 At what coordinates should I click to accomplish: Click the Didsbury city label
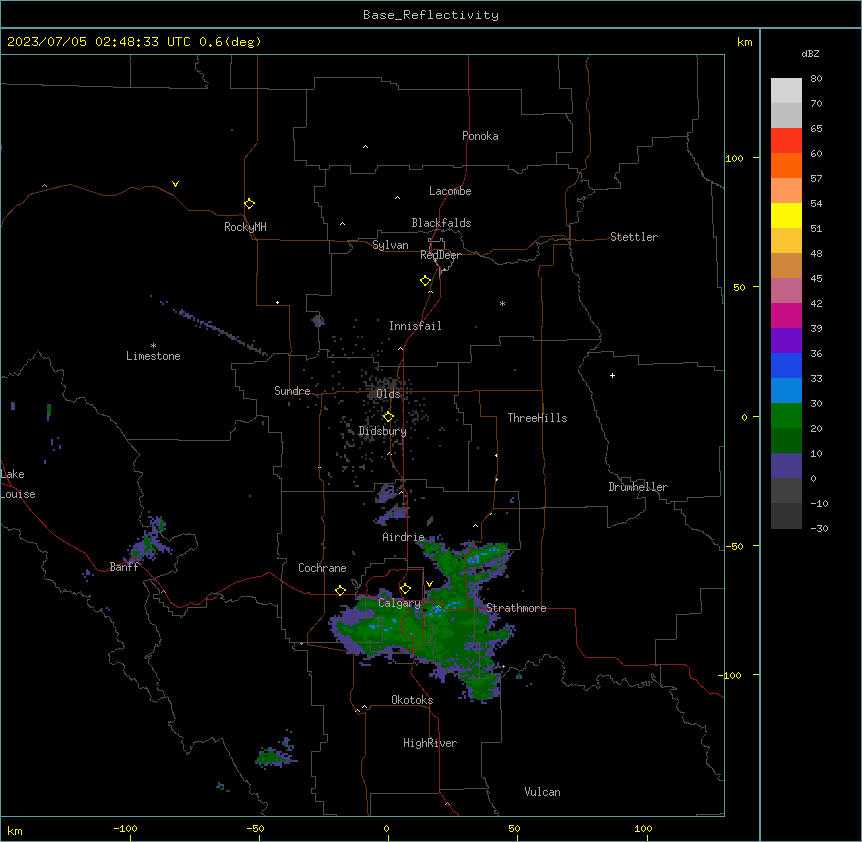[x=382, y=431]
